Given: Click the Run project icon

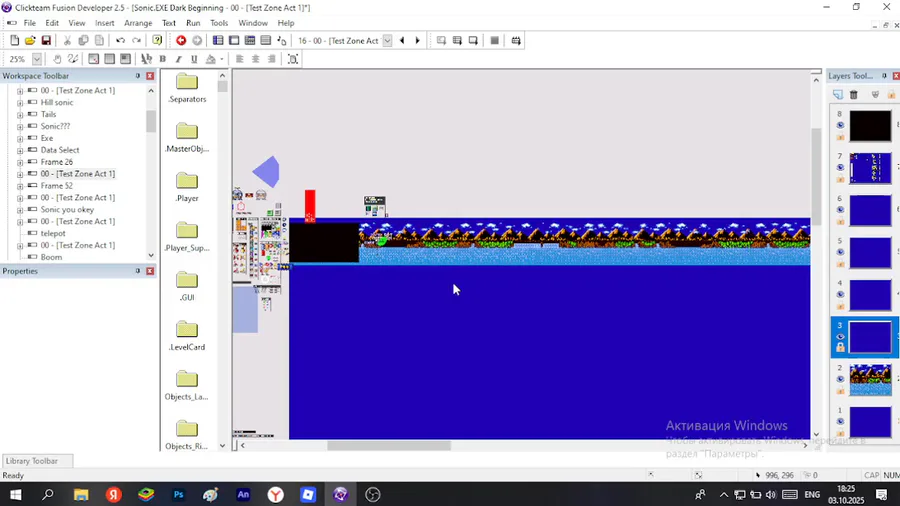Looking at the screenshot, I should point(441,41).
